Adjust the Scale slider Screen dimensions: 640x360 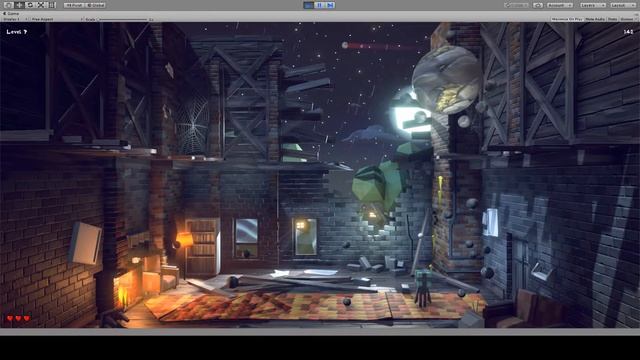[x=122, y=19]
